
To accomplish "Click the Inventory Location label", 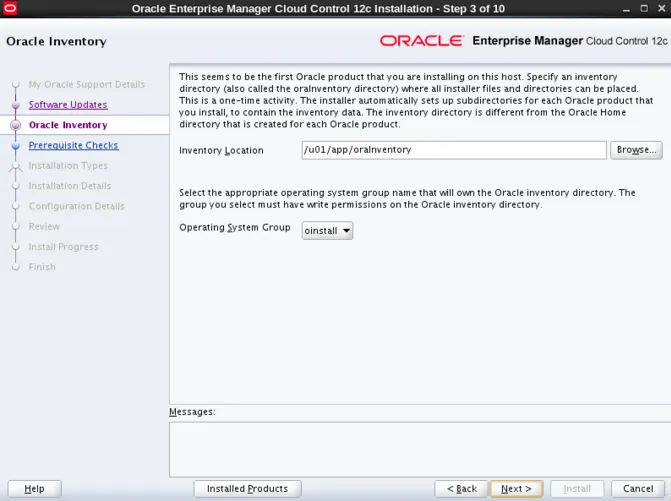I will tap(221, 151).
